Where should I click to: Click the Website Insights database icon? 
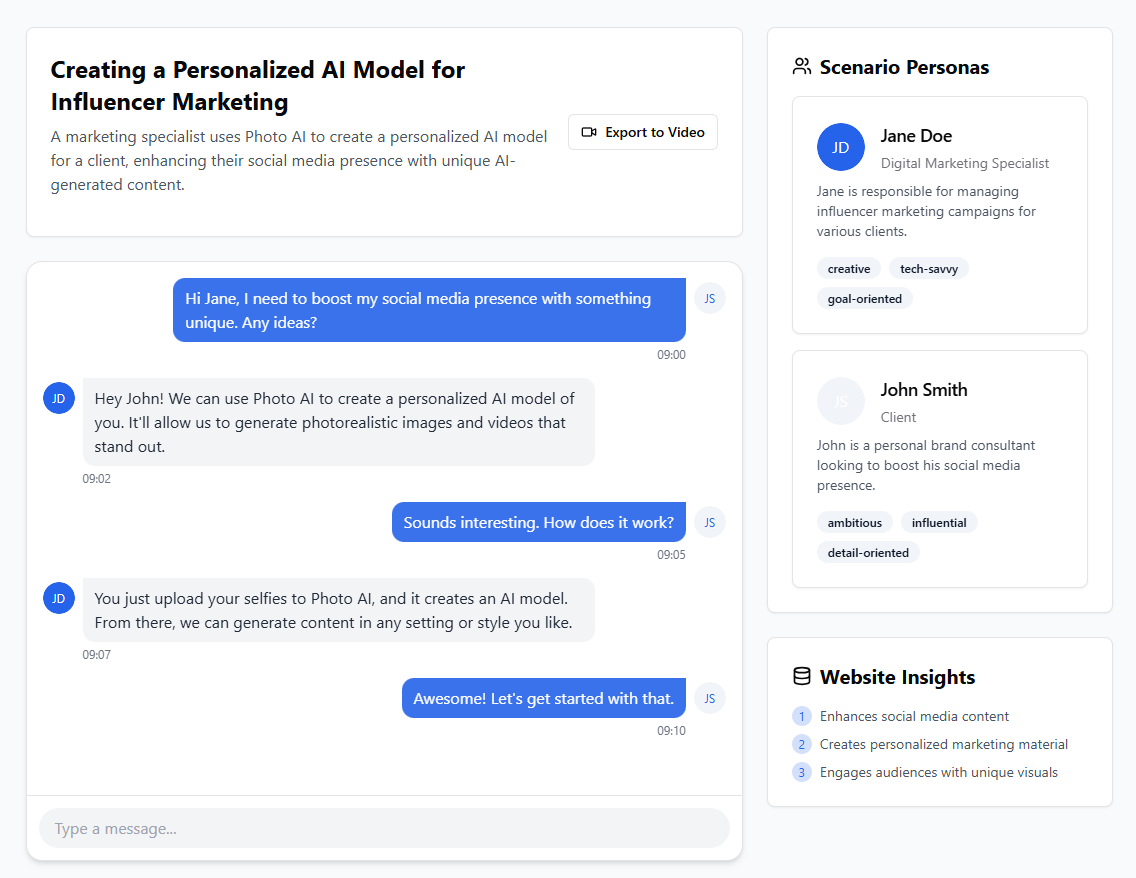point(802,676)
